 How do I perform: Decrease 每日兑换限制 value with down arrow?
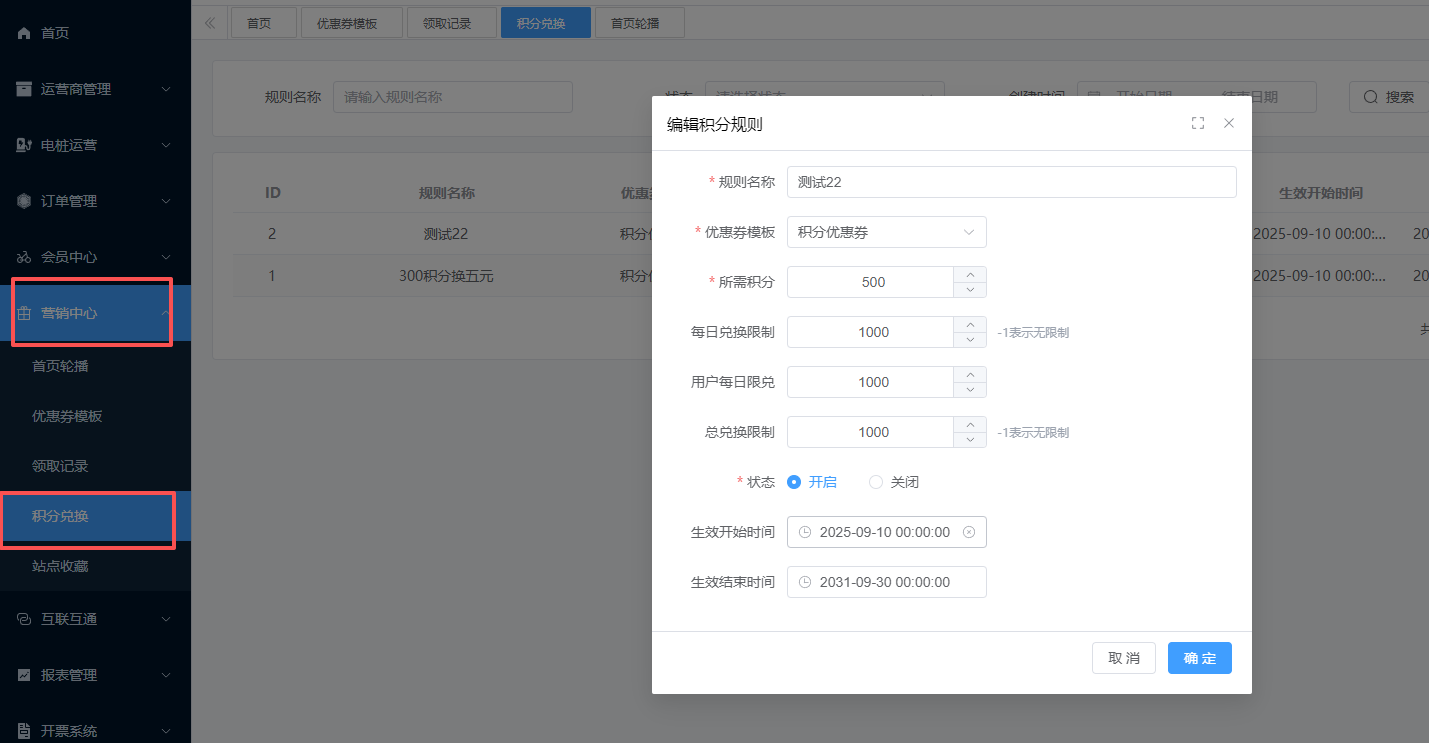(x=969, y=340)
